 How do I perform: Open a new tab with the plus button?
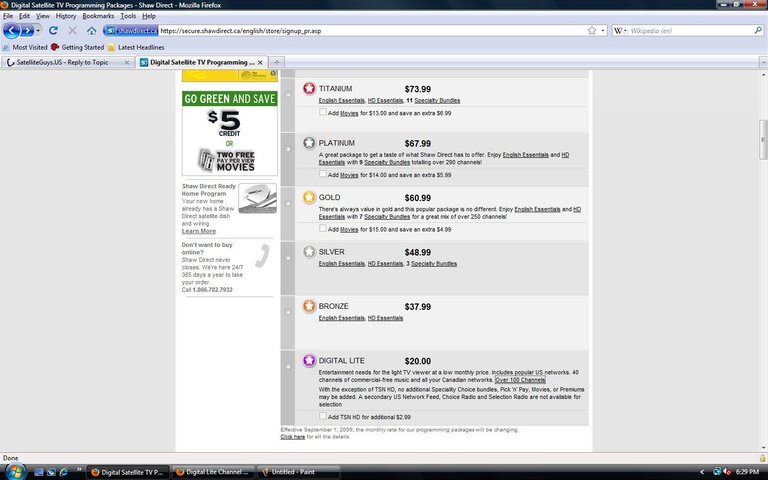point(277,62)
